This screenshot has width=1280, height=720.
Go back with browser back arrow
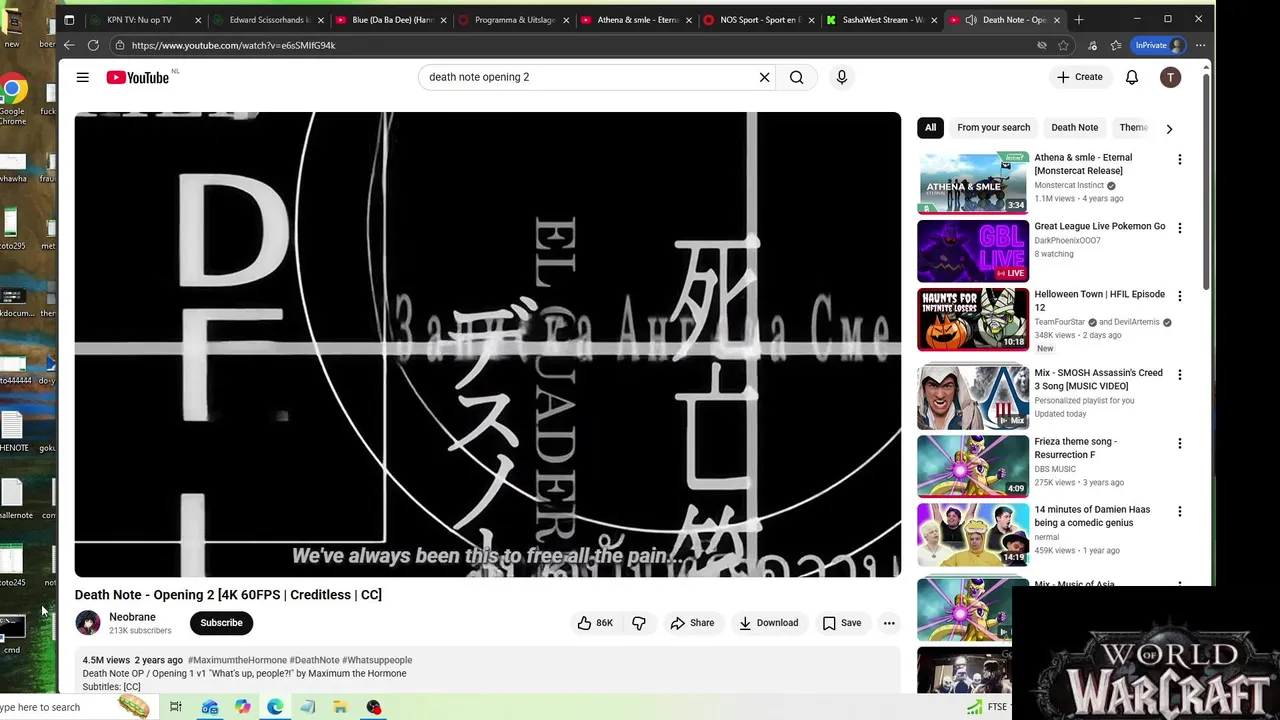point(69,45)
